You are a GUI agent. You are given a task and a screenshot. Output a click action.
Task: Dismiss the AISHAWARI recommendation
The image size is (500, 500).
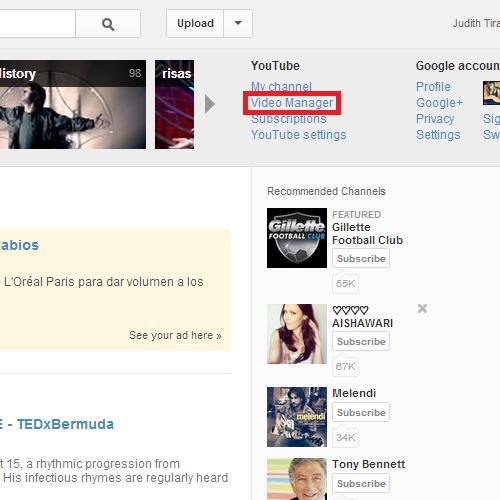[422, 309]
